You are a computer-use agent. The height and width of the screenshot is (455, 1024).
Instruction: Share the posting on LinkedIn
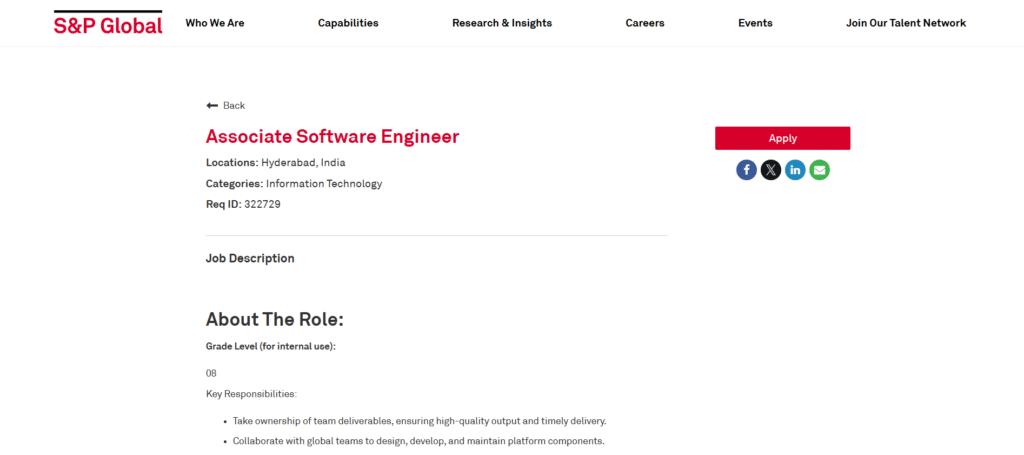point(795,170)
